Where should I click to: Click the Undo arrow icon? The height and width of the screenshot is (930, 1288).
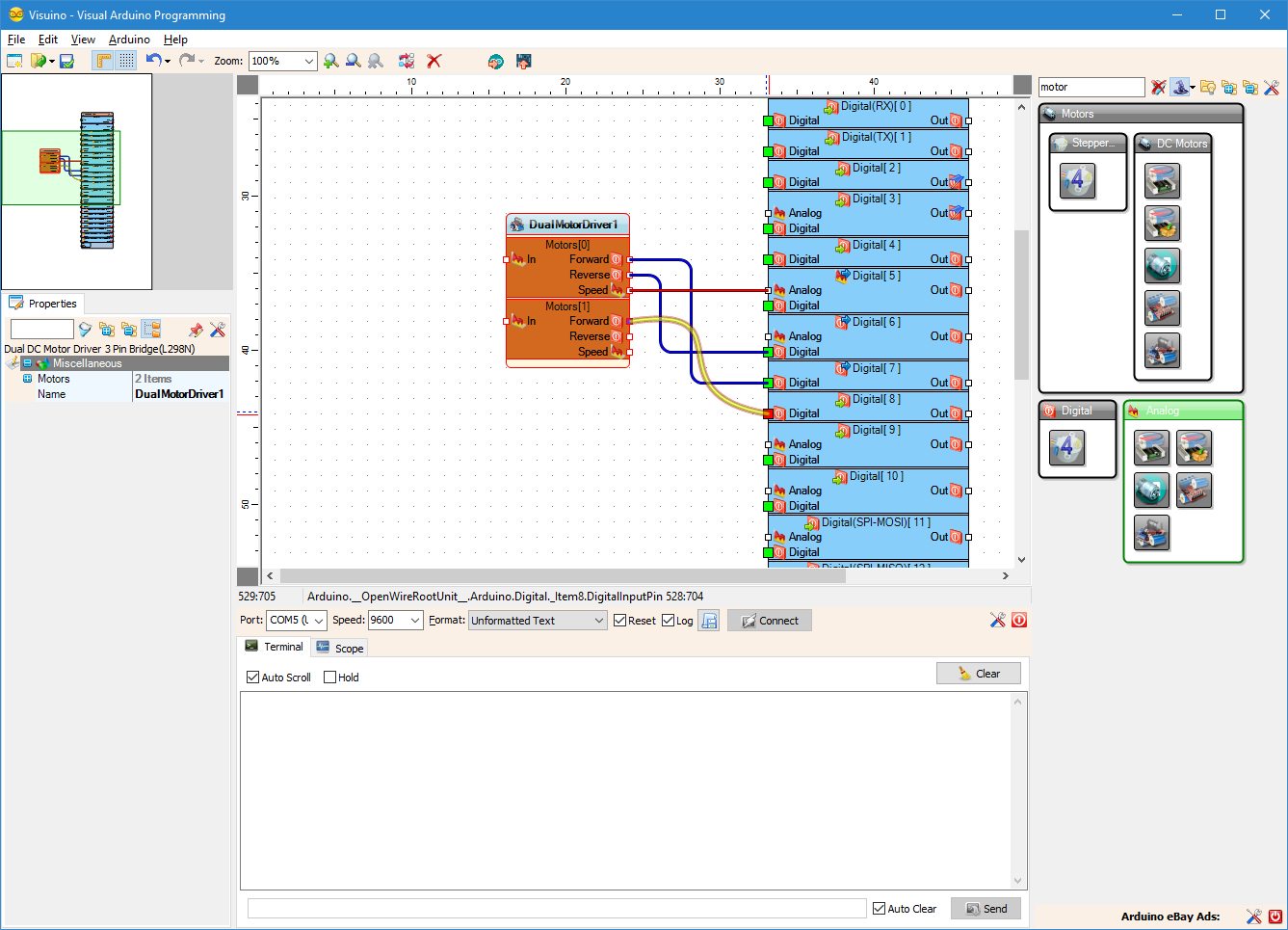(x=153, y=61)
